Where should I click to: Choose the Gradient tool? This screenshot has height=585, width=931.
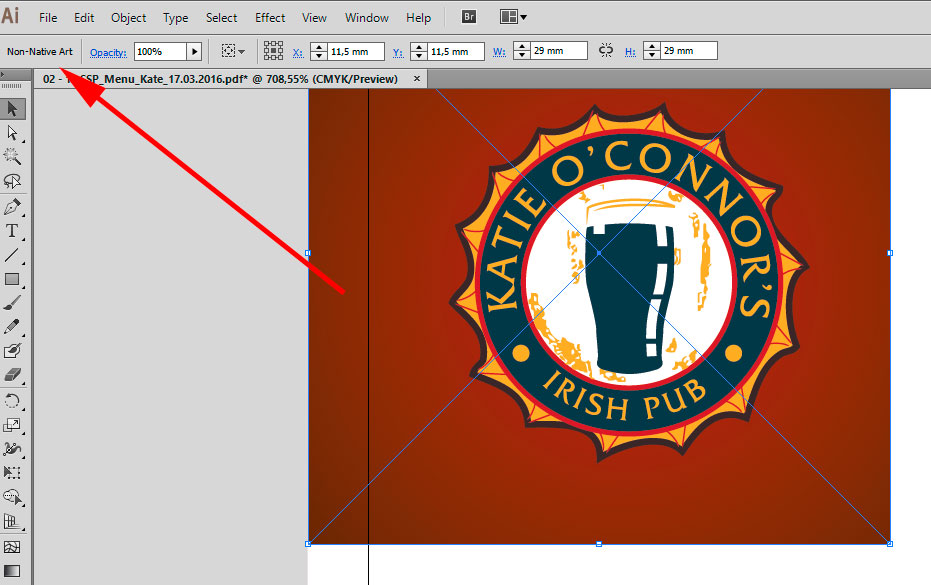12,571
